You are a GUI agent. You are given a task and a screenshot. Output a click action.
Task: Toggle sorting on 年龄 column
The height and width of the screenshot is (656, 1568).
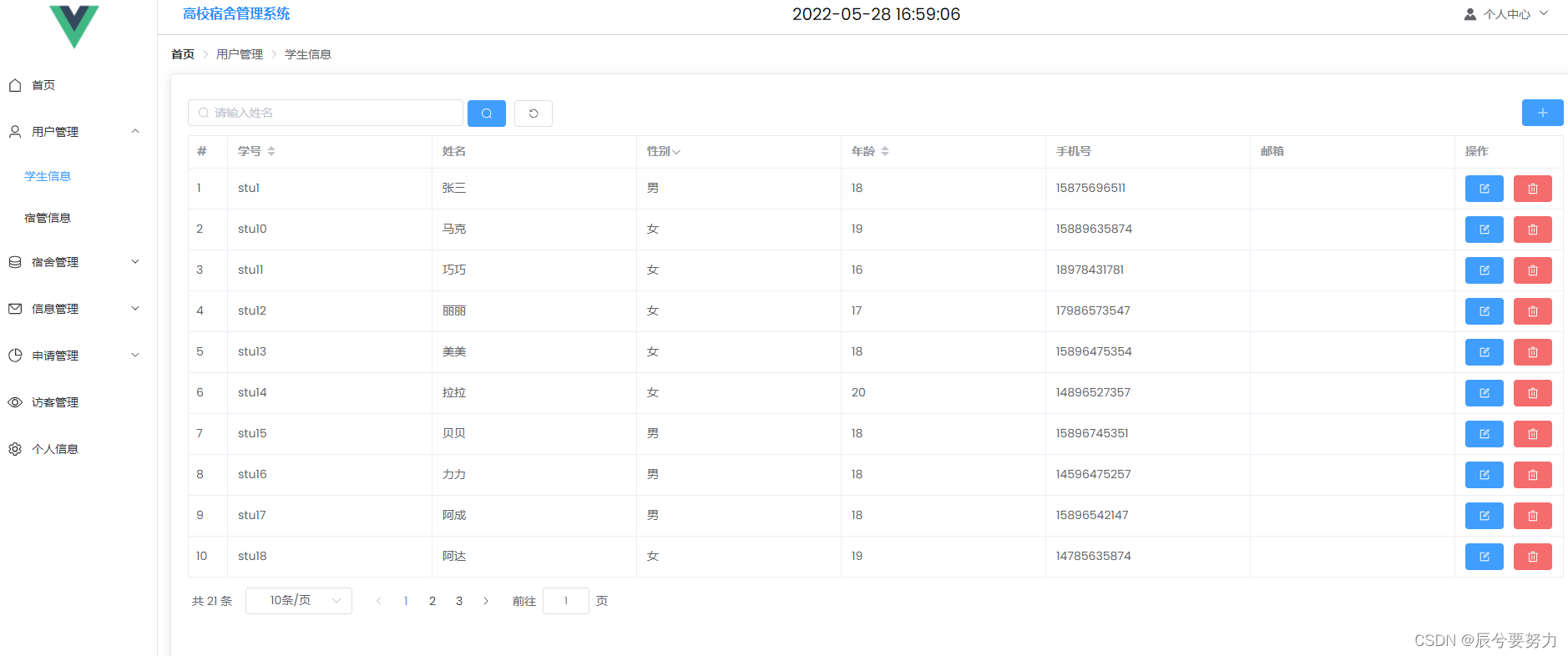tap(885, 151)
